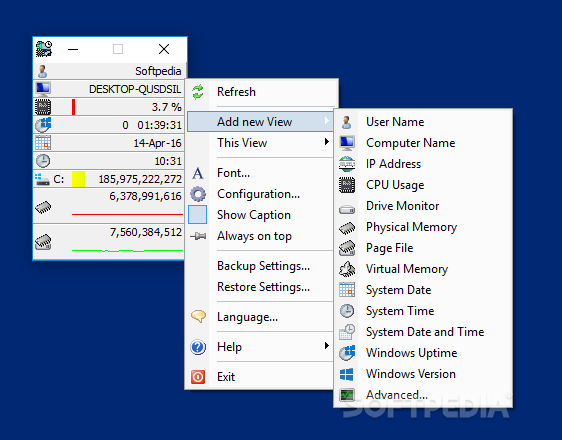The image size is (562, 440).
Task: Click the memory value 6,378,991,616
Action: point(146,196)
